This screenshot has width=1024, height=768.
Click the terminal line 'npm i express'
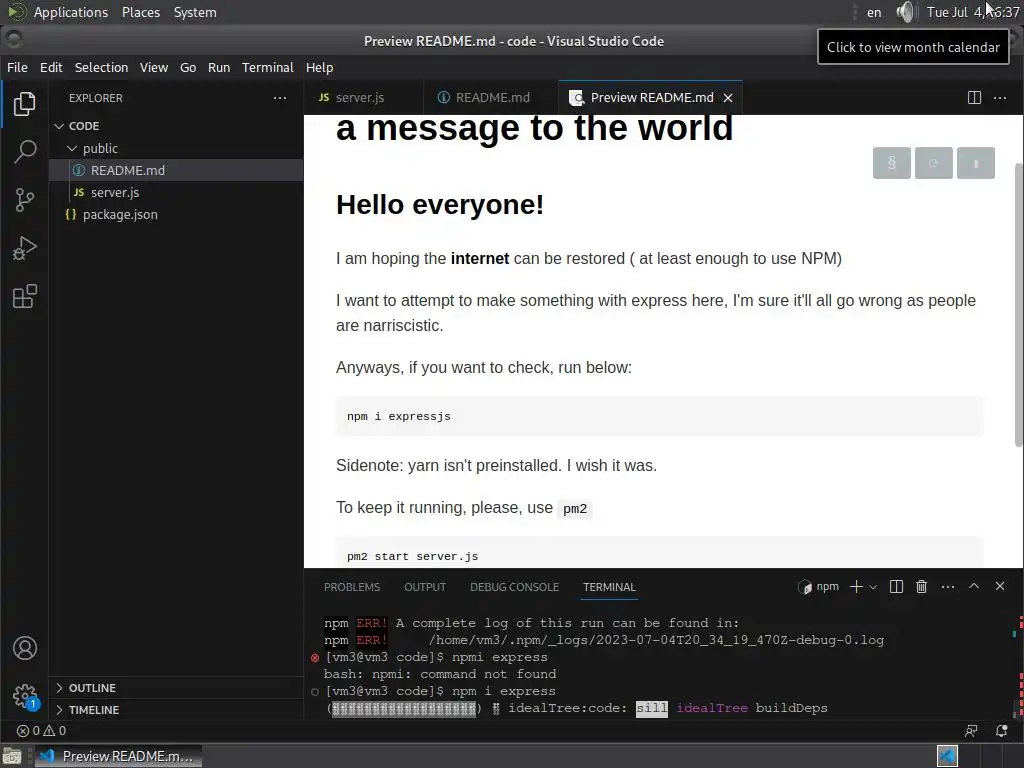[504, 691]
